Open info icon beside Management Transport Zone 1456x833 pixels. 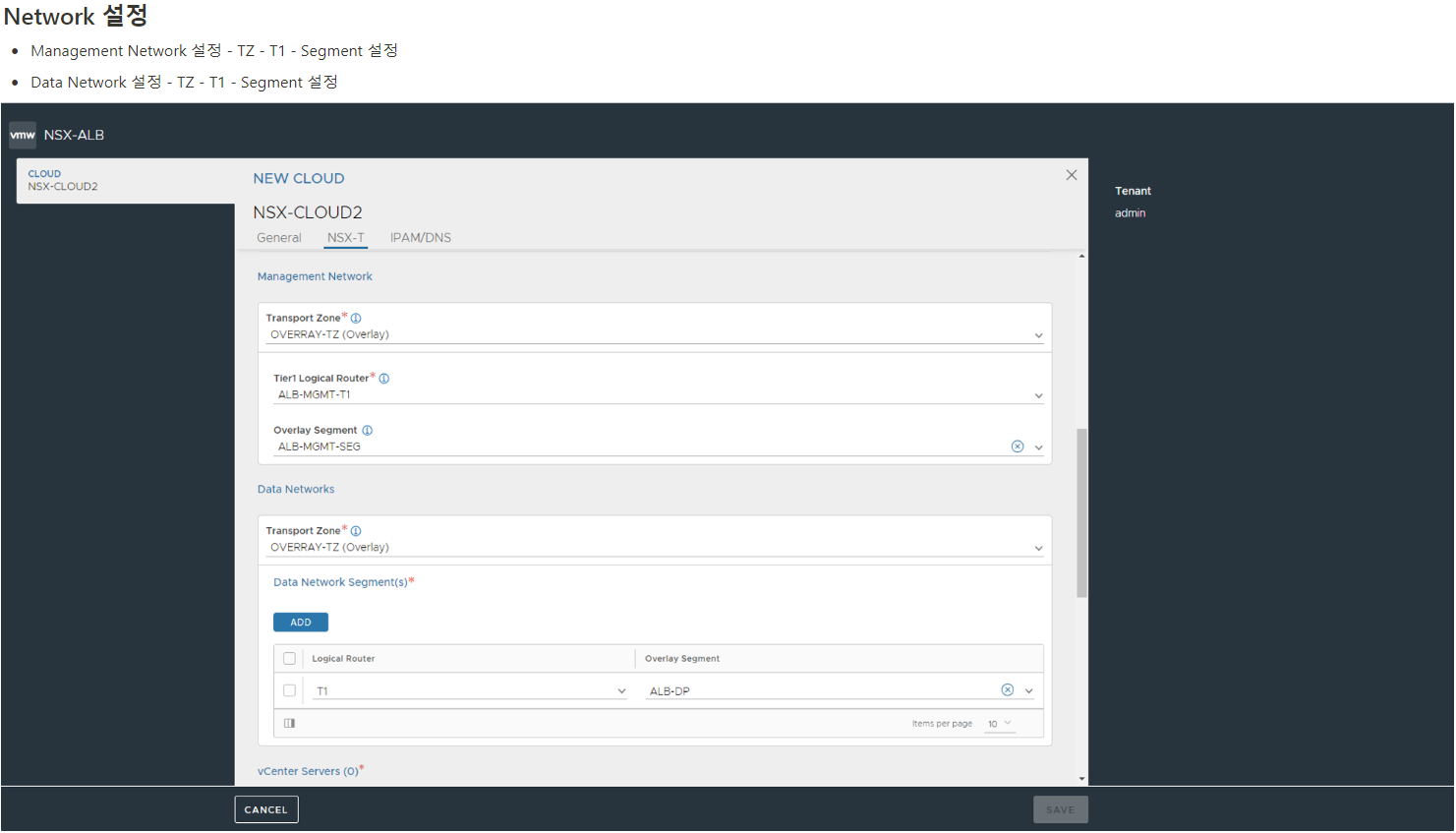[x=356, y=319]
